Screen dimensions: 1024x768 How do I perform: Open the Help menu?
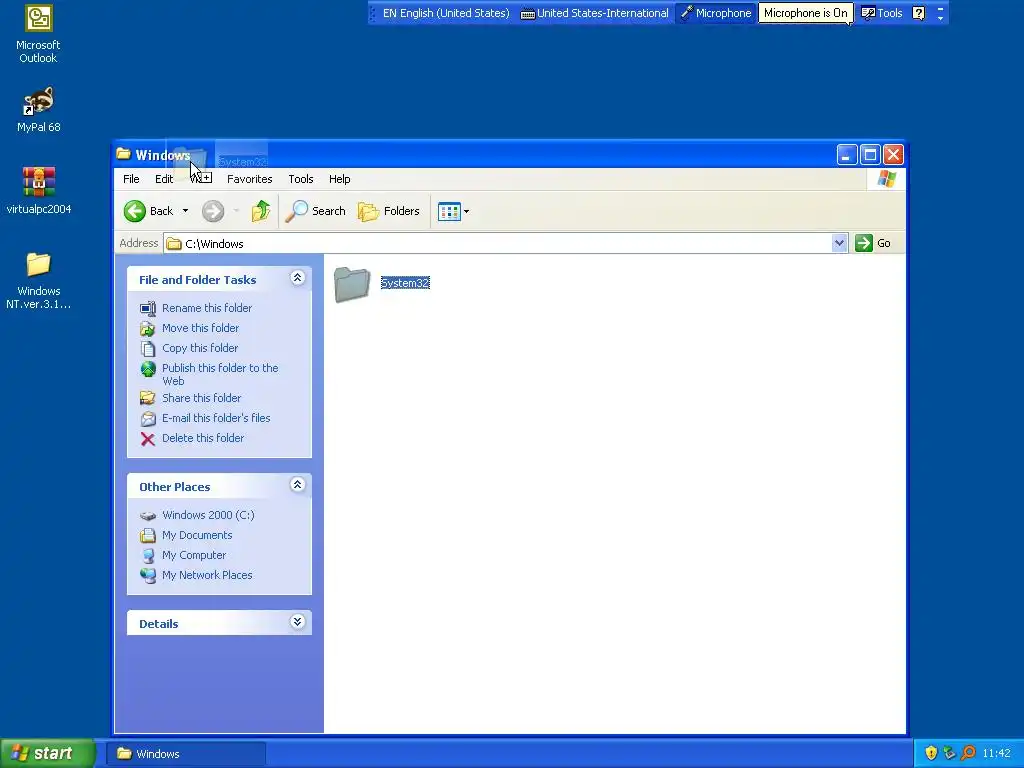click(340, 179)
